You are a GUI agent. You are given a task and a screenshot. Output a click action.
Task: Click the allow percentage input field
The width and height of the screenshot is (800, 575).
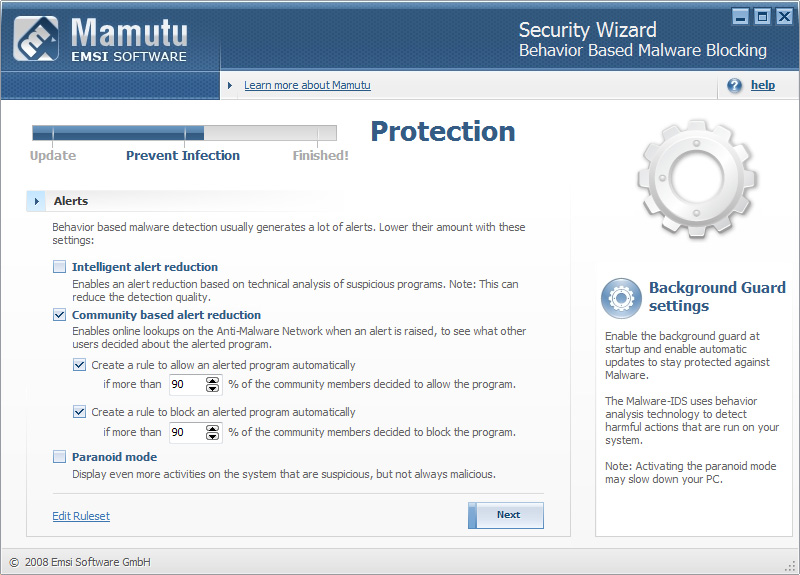point(185,384)
